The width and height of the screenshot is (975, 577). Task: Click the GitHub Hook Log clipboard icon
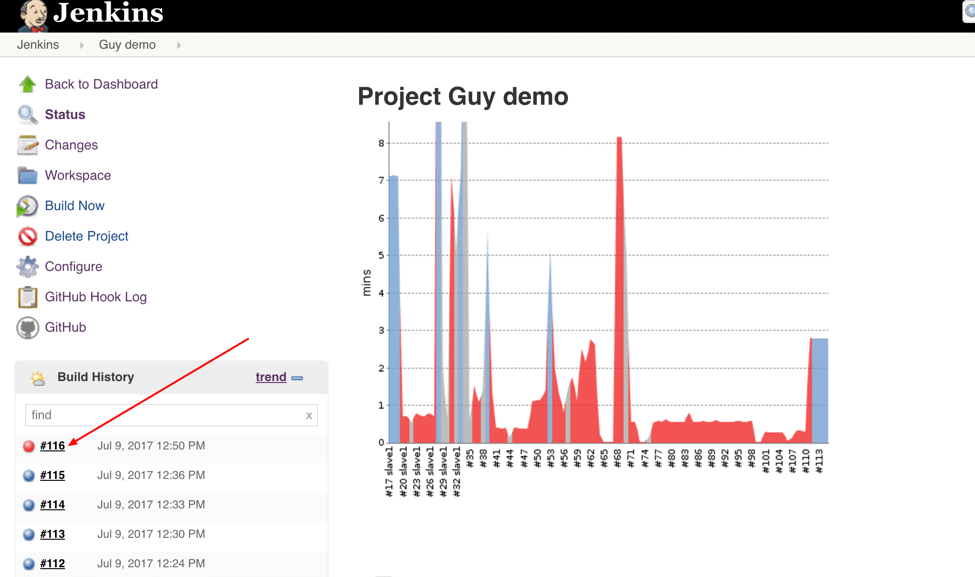(27, 297)
